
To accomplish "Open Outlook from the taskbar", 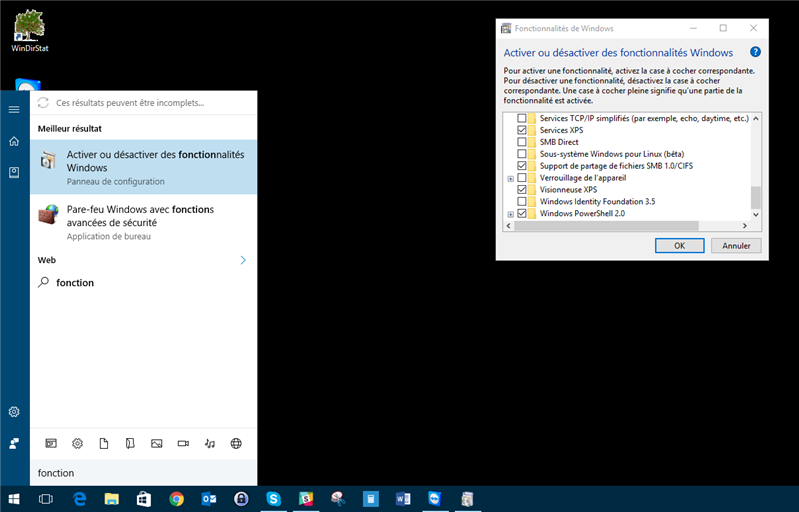I will point(209,499).
